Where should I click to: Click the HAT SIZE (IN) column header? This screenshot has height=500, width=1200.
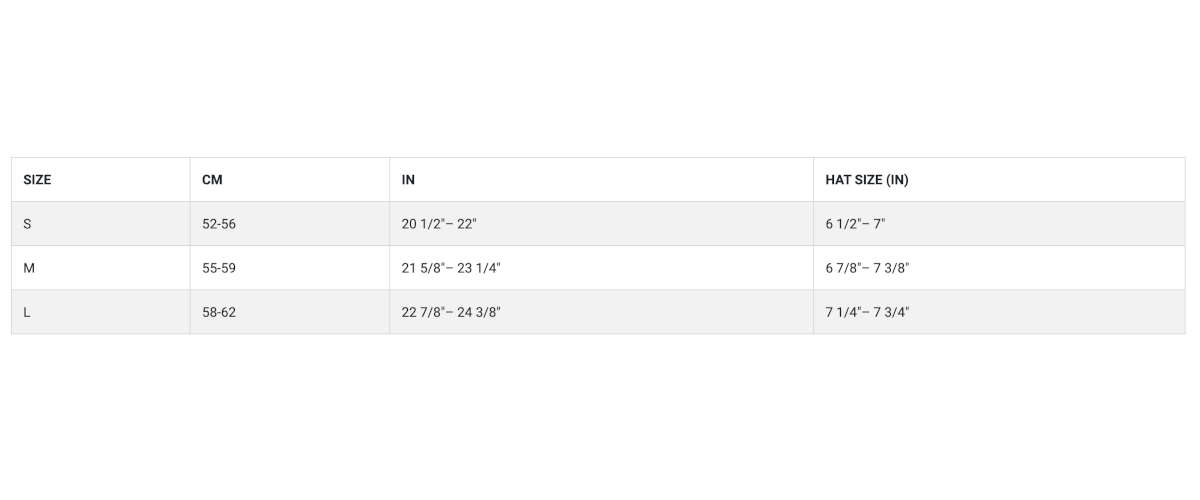click(866, 180)
